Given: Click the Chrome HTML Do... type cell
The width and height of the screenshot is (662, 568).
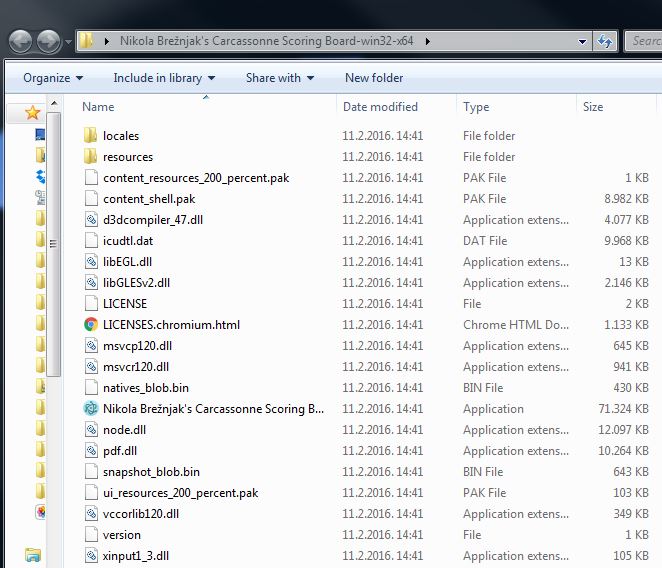Looking at the screenshot, I should pyautogui.click(x=515, y=325).
